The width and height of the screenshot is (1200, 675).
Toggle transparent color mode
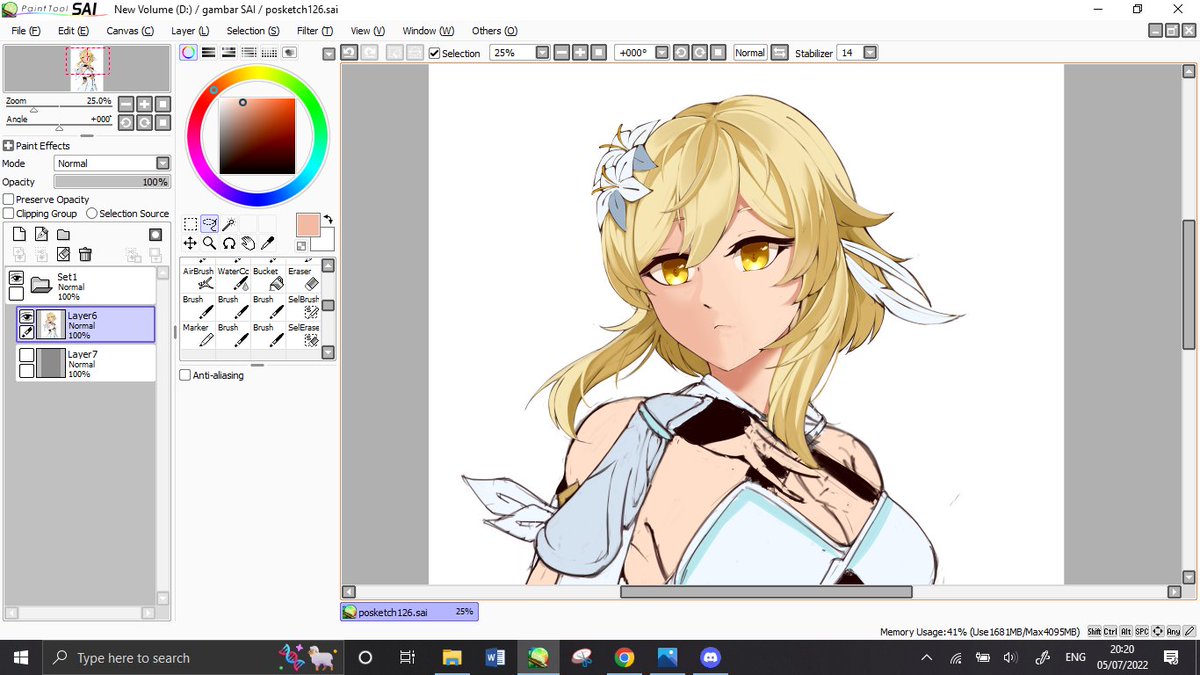point(301,246)
